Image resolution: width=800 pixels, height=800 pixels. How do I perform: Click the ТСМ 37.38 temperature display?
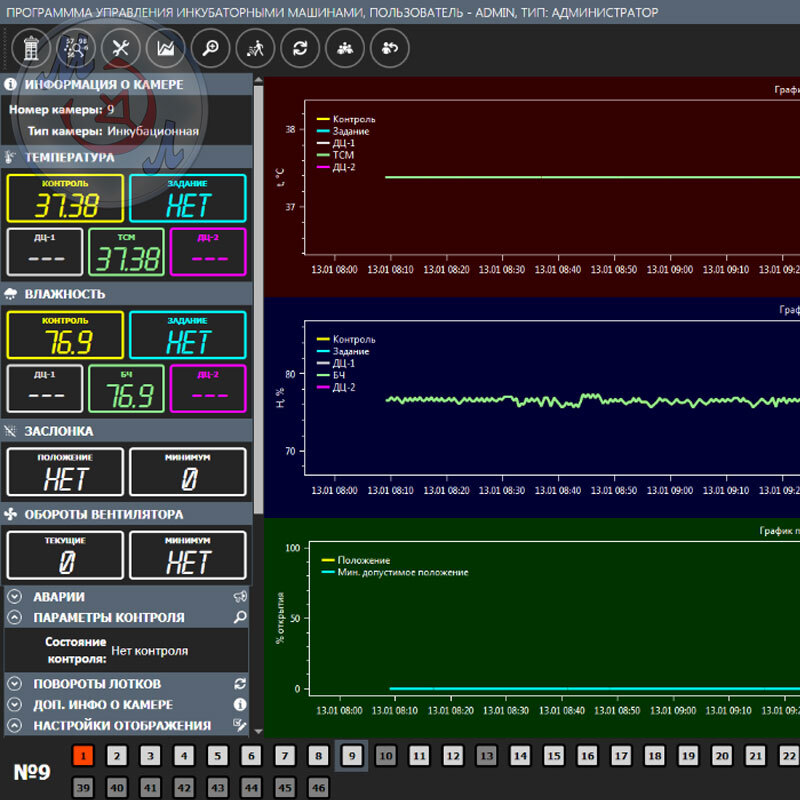(127, 252)
